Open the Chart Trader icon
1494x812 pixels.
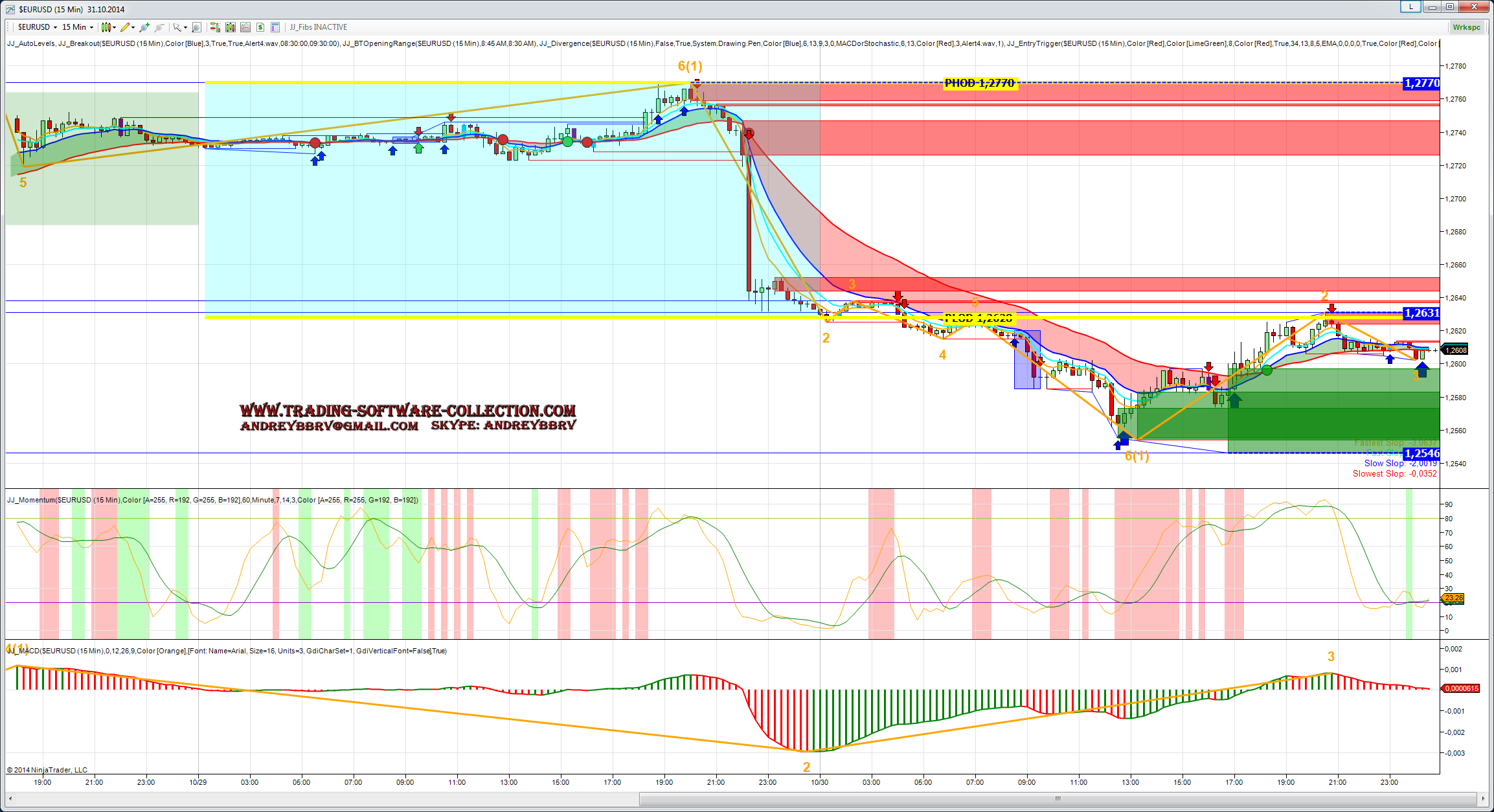214,27
